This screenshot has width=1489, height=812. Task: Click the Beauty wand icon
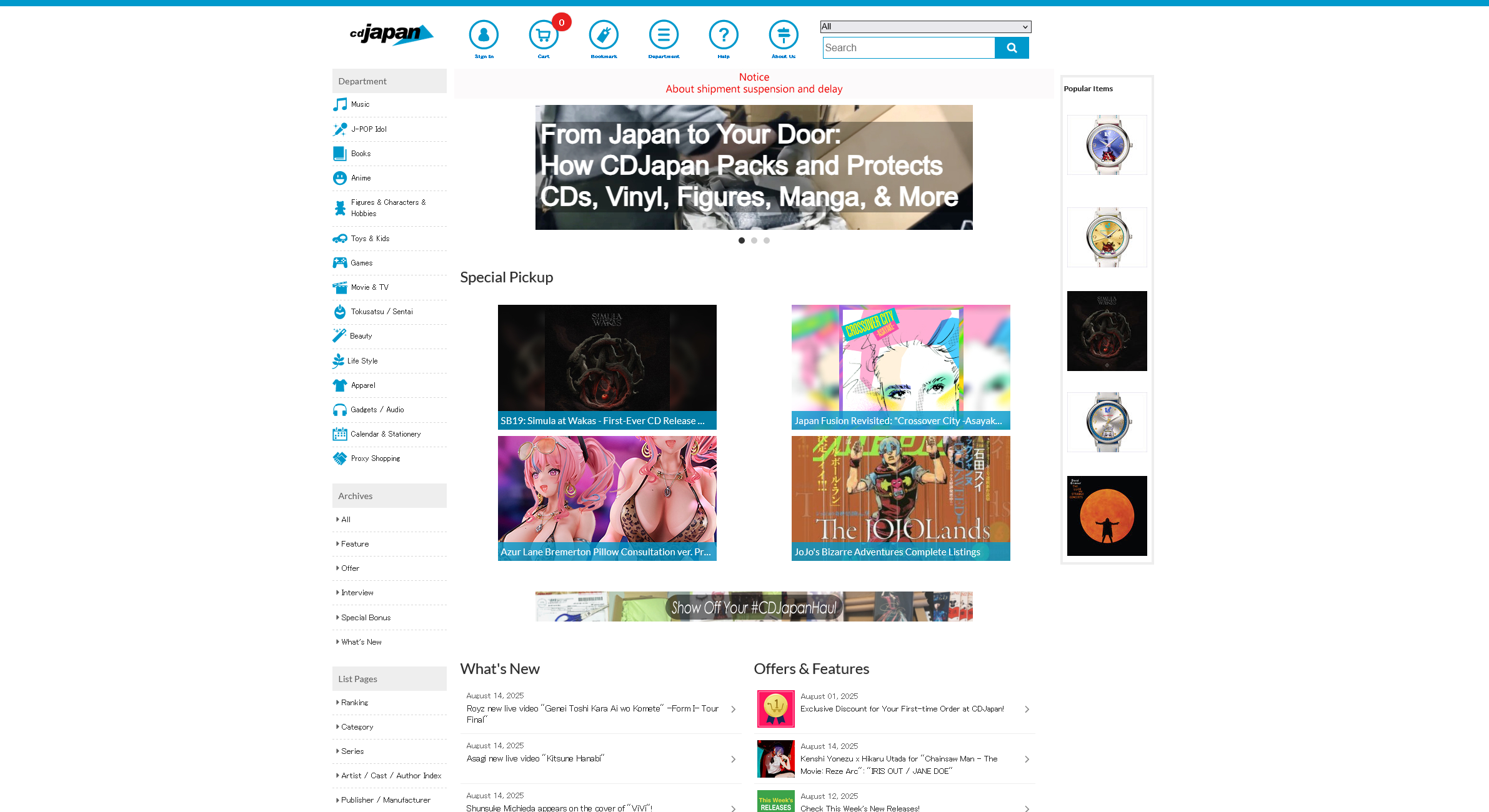click(x=339, y=336)
